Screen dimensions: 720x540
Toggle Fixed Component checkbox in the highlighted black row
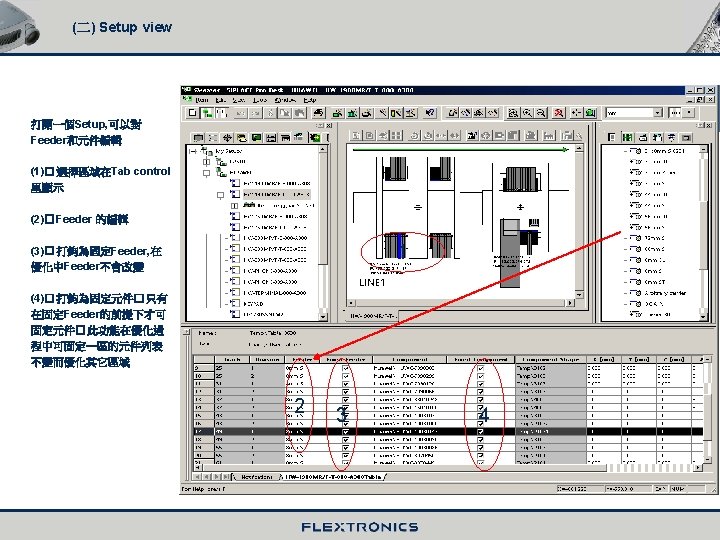pyautogui.click(x=480, y=432)
